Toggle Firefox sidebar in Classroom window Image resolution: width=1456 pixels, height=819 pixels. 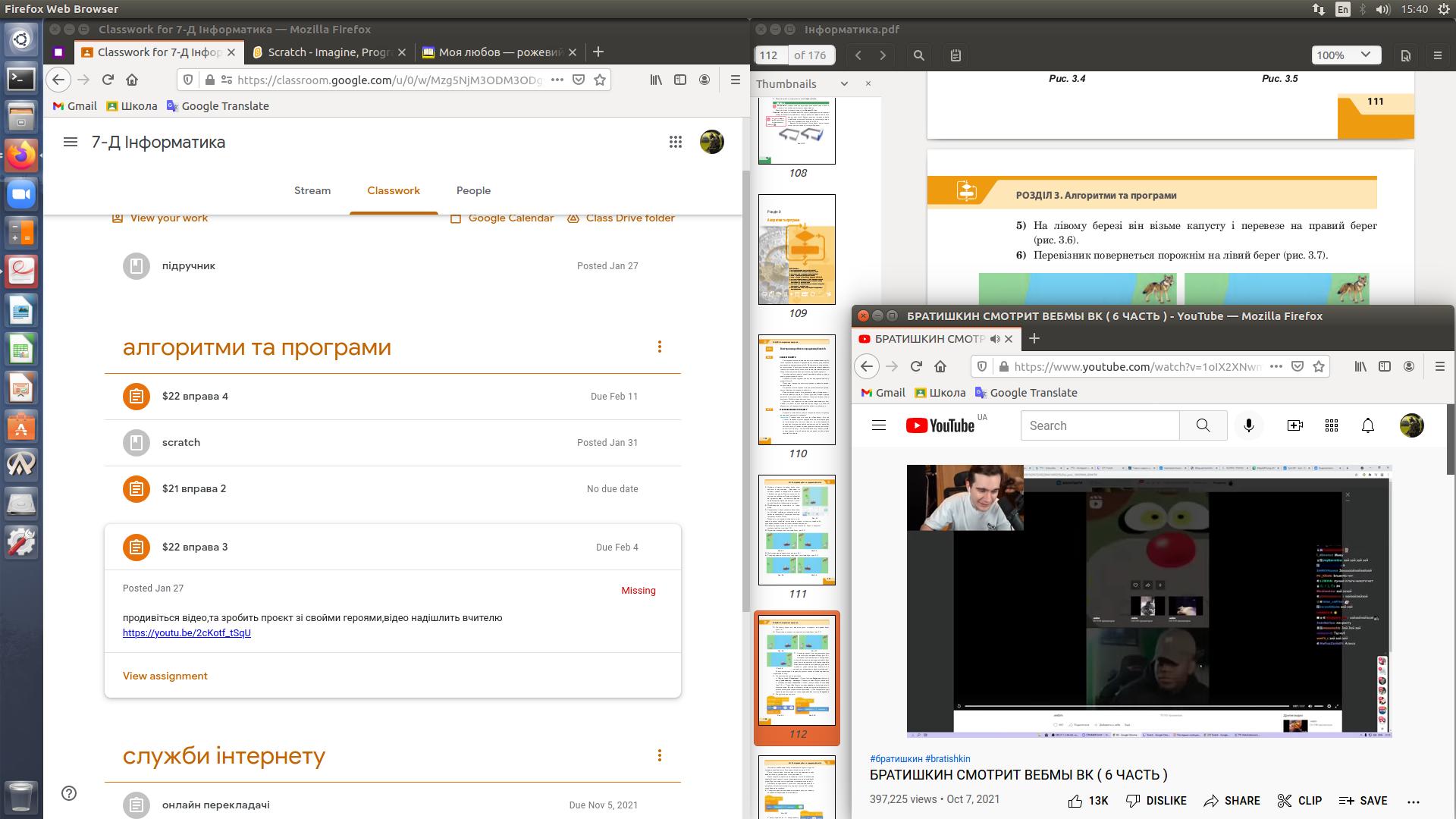tap(680, 80)
